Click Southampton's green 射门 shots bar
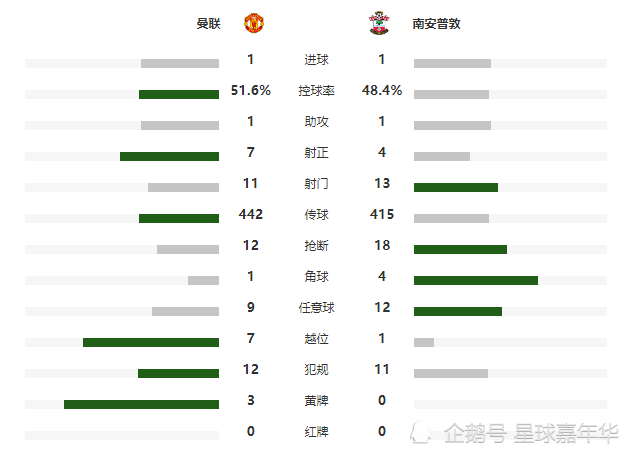This screenshot has height=455, width=633. [x=456, y=187]
